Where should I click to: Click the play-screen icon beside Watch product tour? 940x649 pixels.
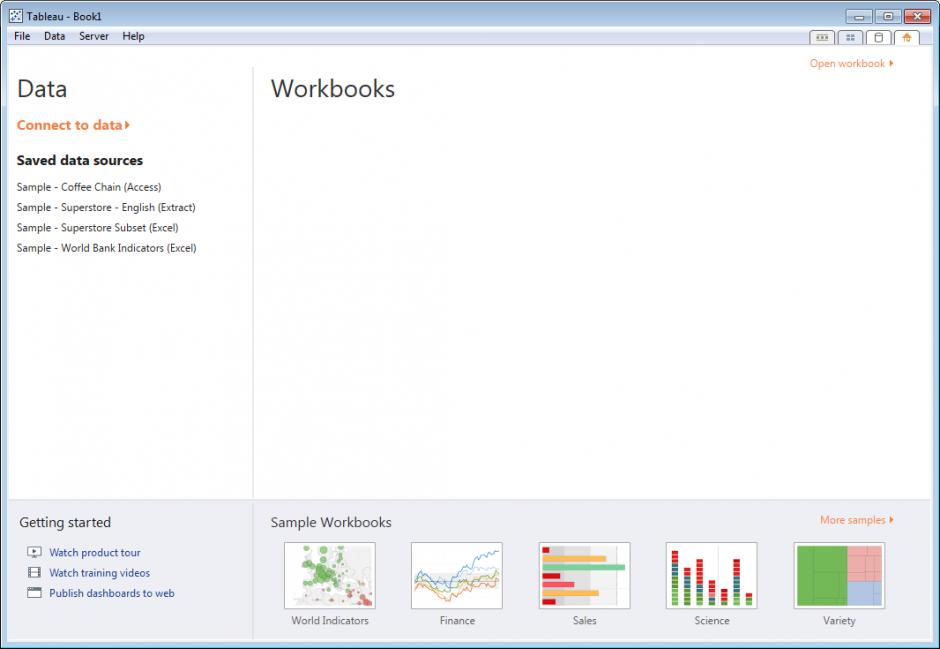pyautogui.click(x=34, y=552)
